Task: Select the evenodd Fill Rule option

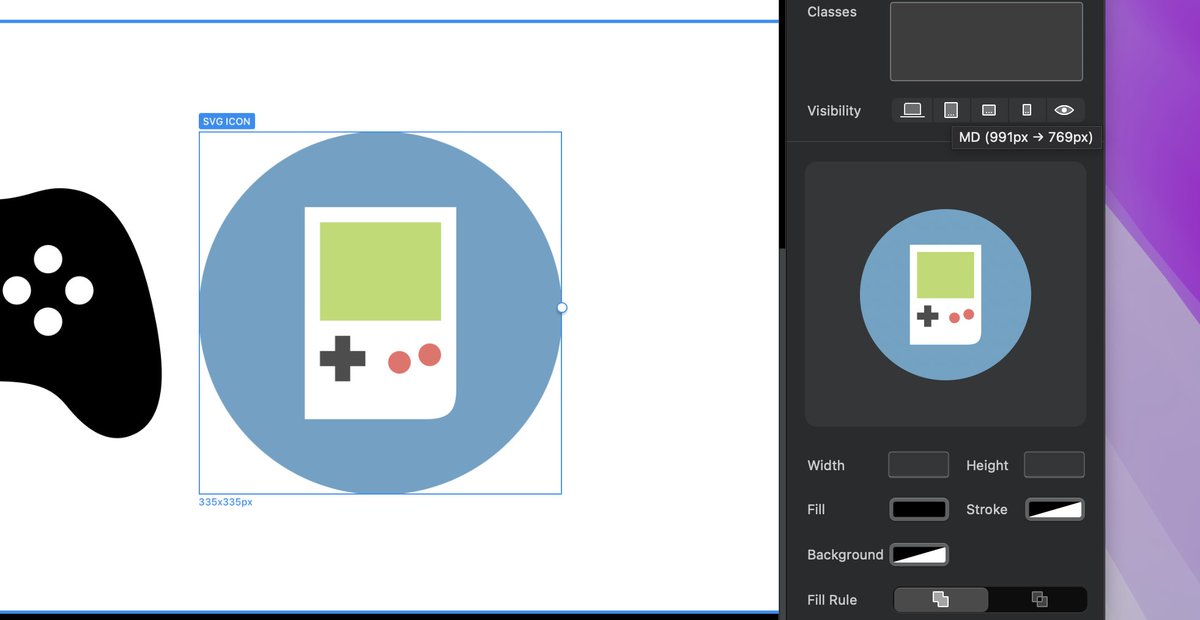Action: pyautogui.click(x=1038, y=600)
